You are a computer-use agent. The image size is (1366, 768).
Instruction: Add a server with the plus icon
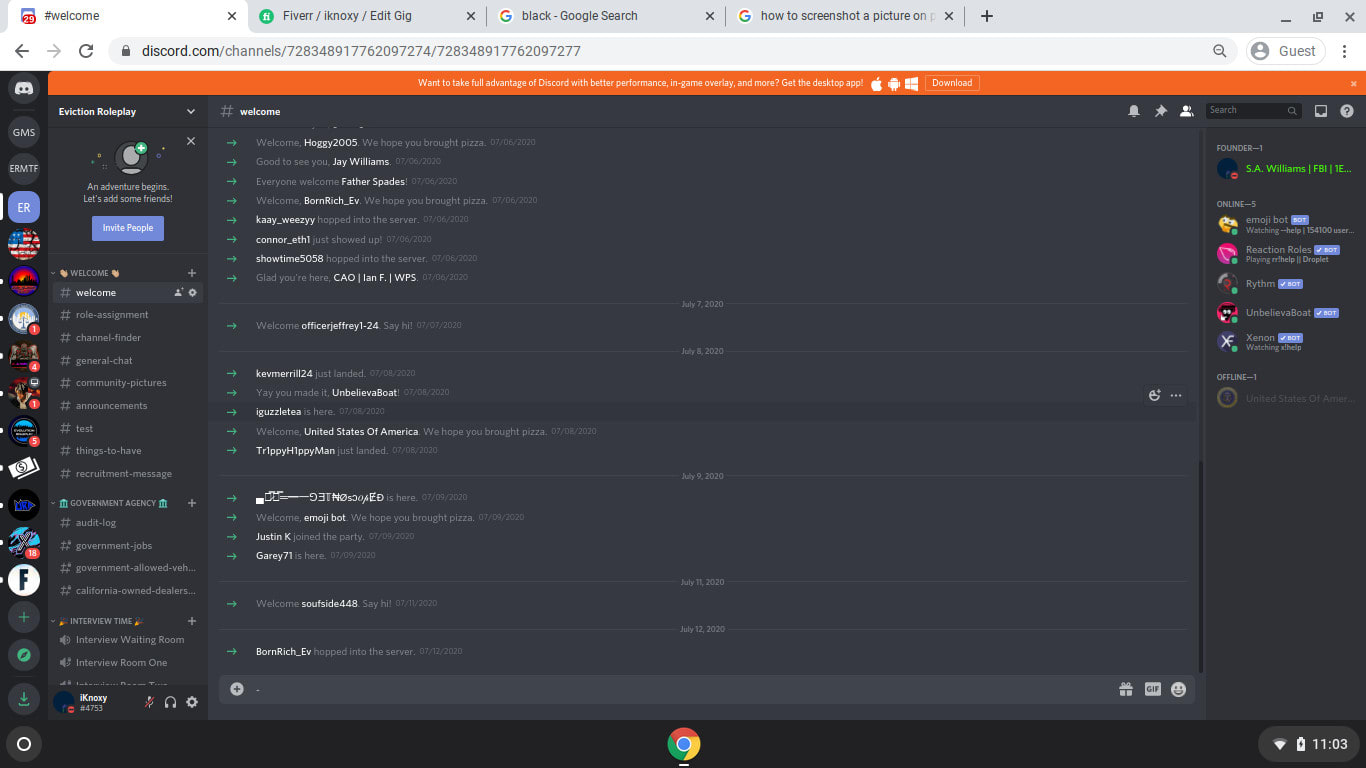click(24, 617)
